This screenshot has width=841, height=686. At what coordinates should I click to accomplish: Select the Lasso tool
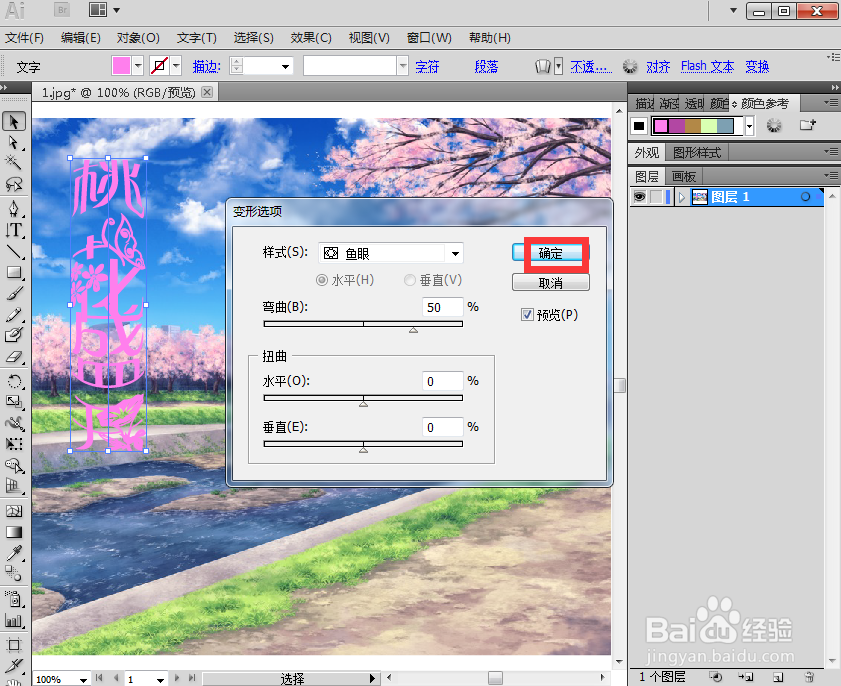[14, 184]
